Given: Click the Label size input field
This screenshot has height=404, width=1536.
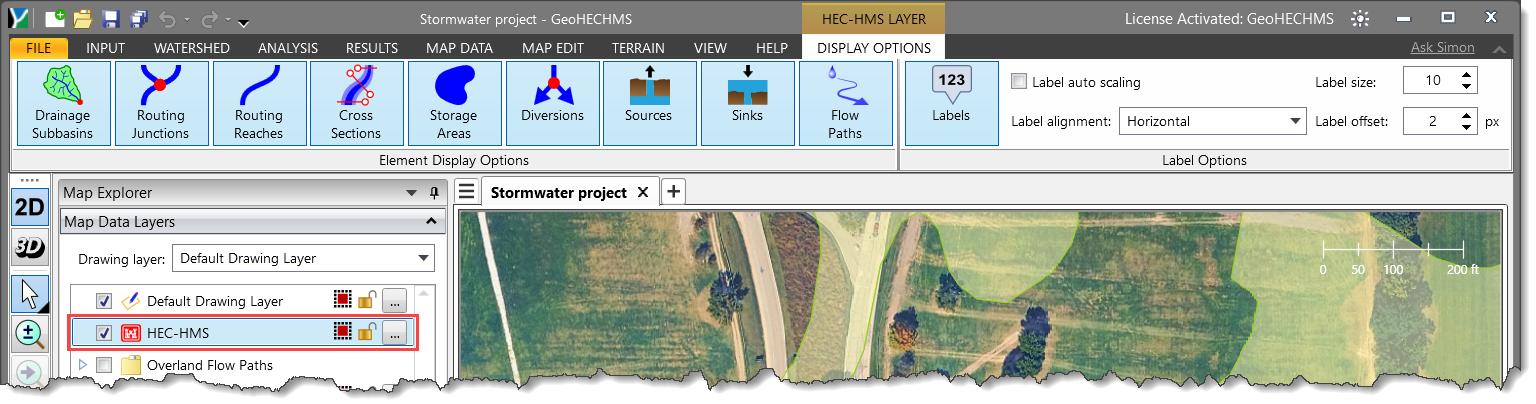Looking at the screenshot, I should pos(1428,82).
